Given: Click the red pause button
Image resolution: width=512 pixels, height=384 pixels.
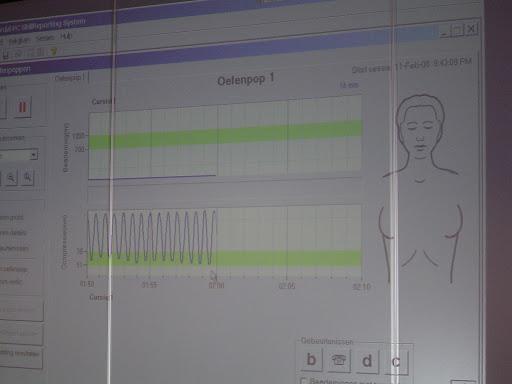Looking at the screenshot, I should point(22,107).
